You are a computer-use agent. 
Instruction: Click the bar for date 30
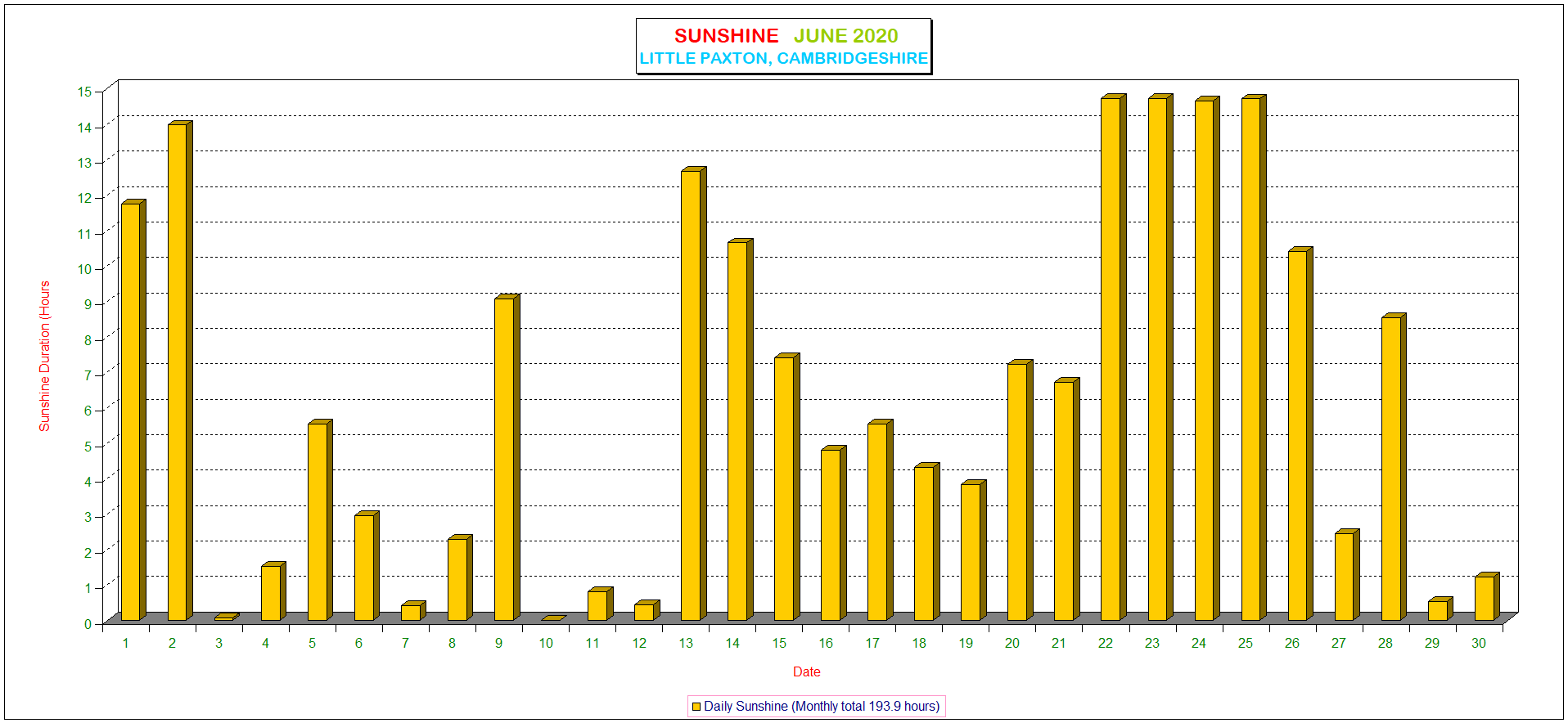(1487, 596)
